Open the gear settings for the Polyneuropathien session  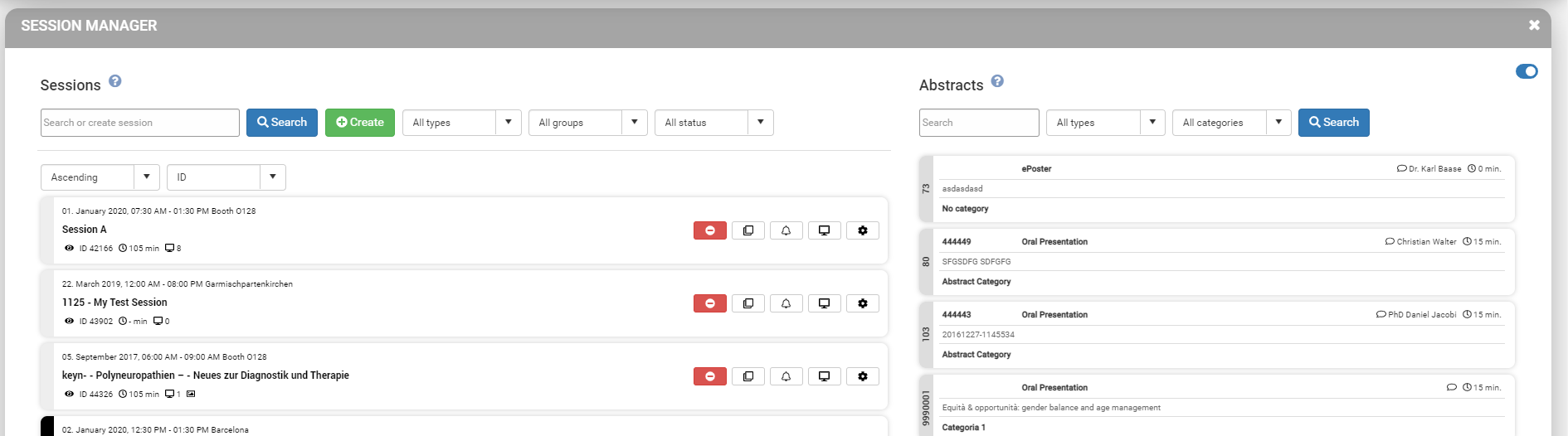[863, 376]
